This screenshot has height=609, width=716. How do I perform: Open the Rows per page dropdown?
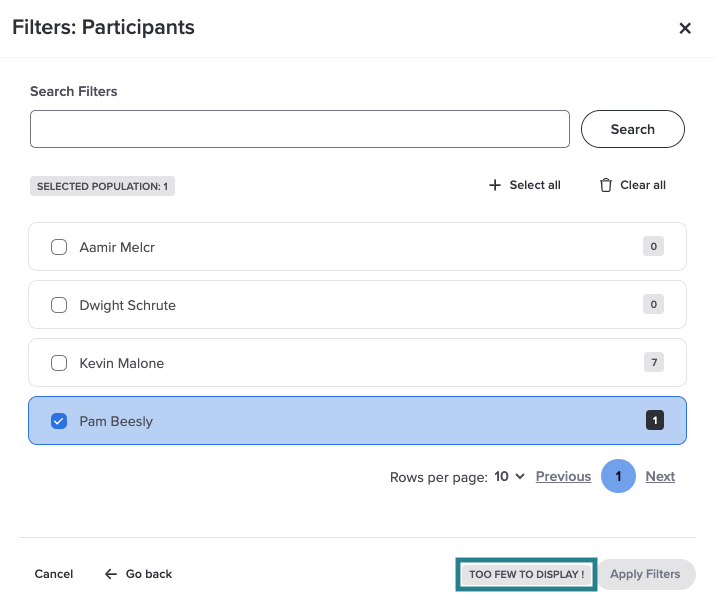pyautogui.click(x=509, y=477)
